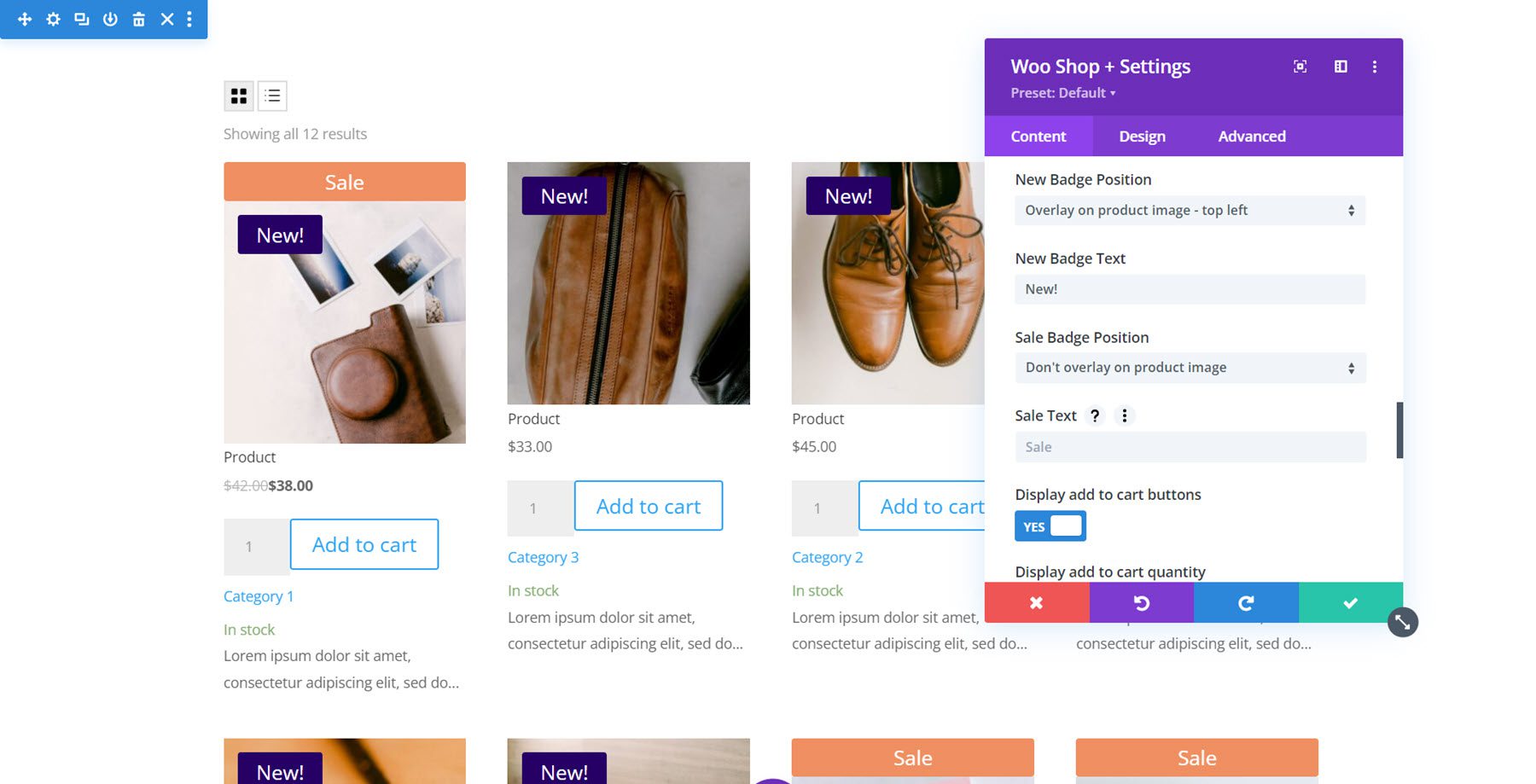The image size is (1536, 784).
Task: Select the grid view toggle for products
Action: [x=239, y=96]
